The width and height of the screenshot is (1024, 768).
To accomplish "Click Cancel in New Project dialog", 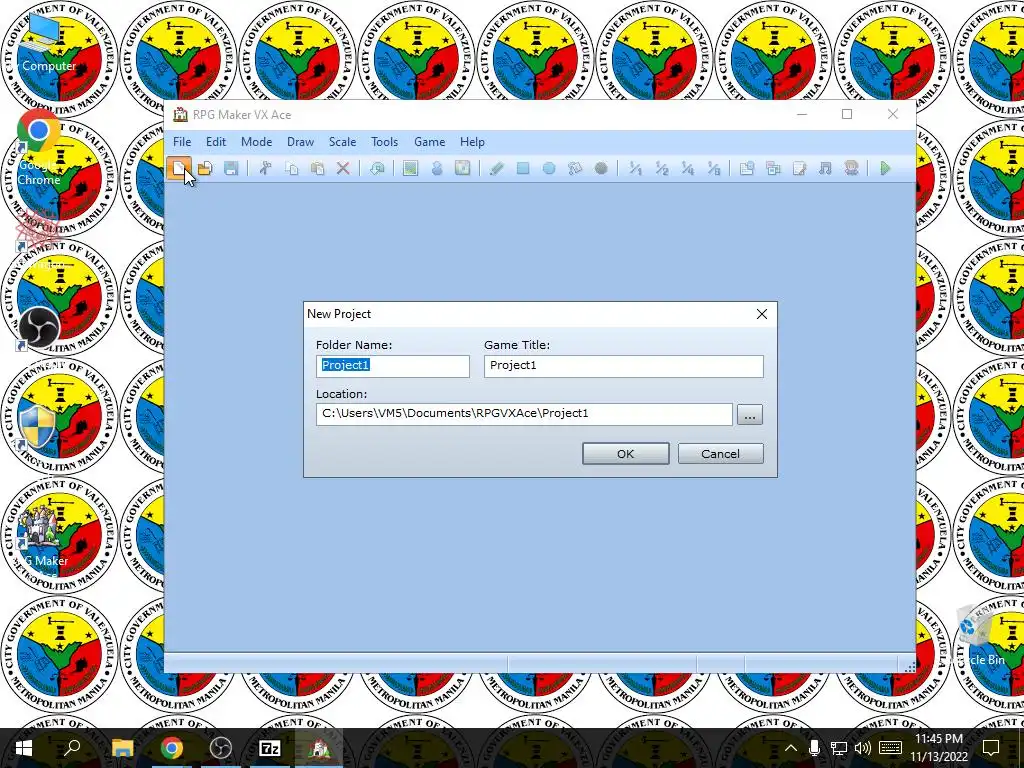I will tap(720, 454).
